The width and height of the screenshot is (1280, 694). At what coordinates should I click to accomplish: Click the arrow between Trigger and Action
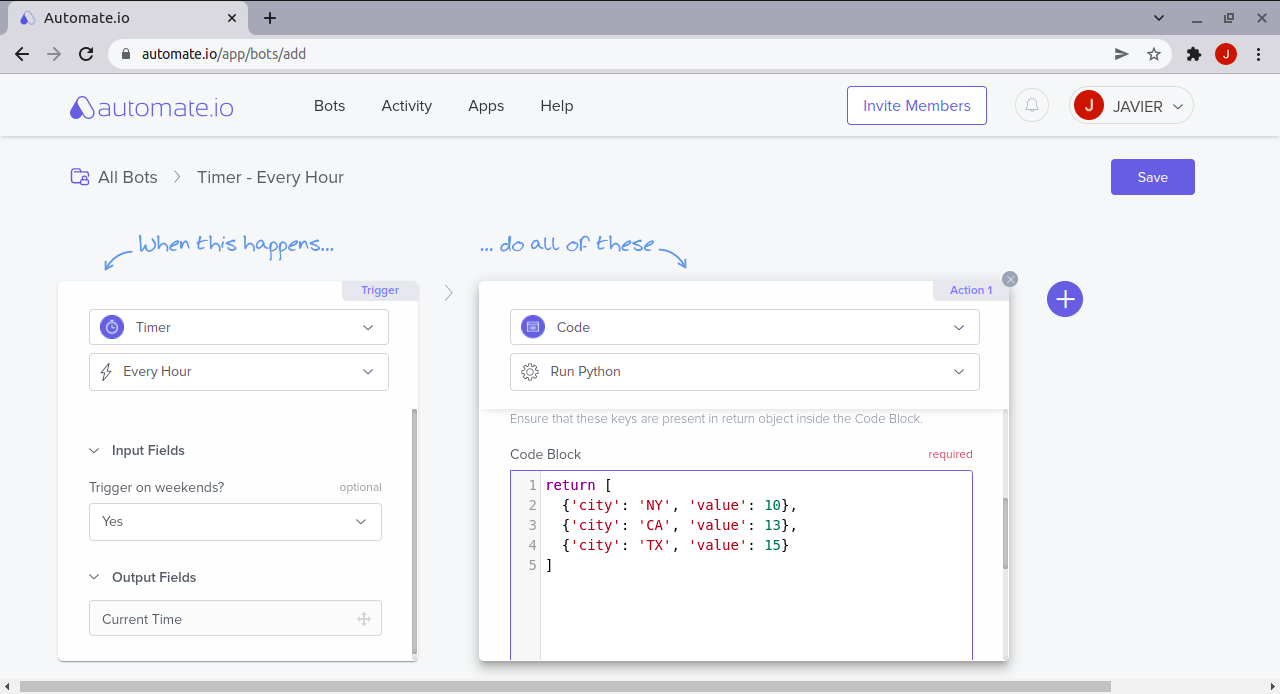(x=449, y=292)
